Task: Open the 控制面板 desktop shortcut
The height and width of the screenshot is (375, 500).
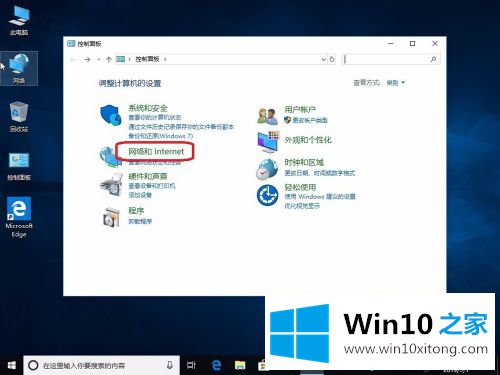Action: tap(19, 166)
